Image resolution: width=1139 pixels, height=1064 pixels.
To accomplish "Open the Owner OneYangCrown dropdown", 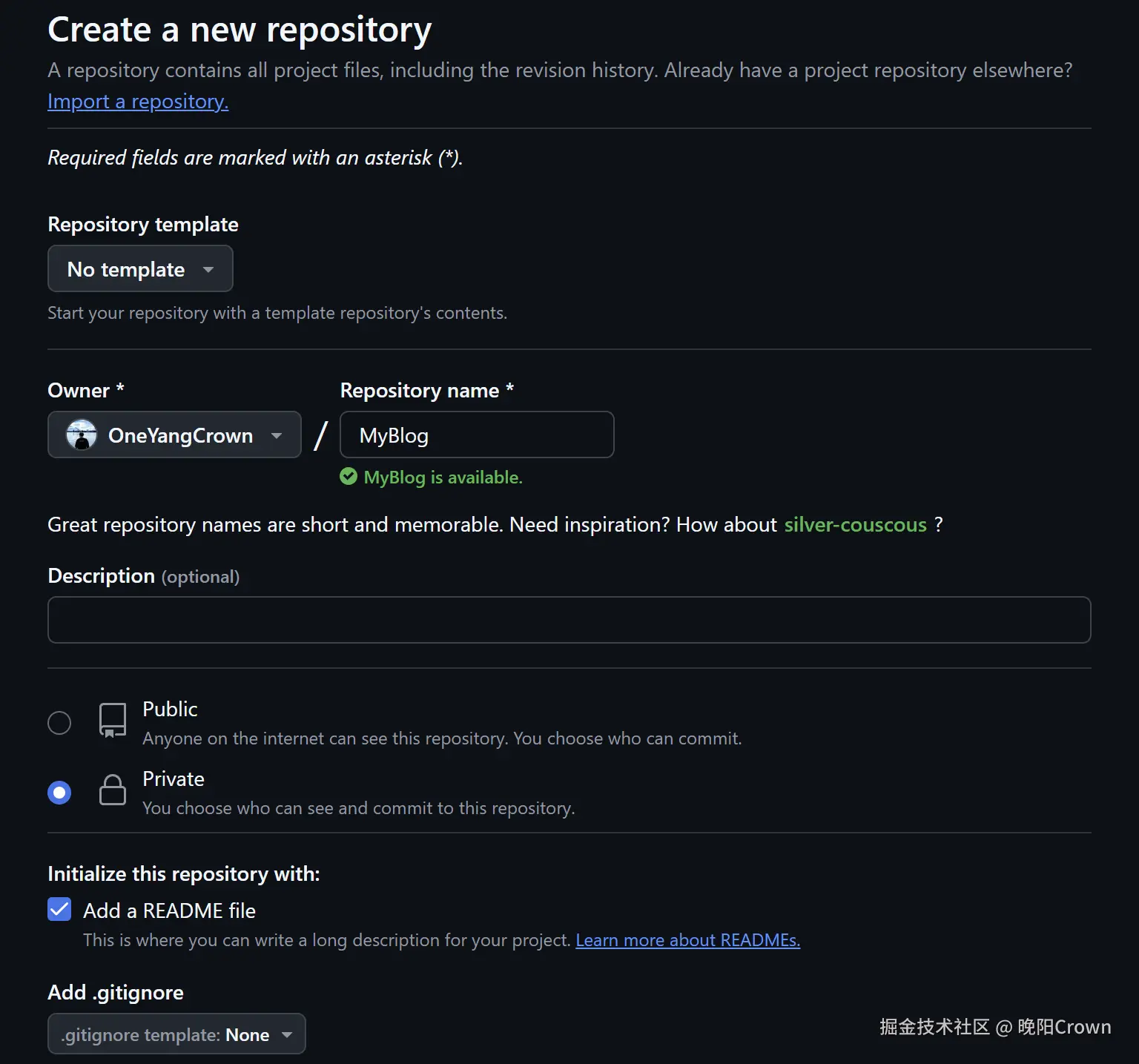I will coord(174,435).
